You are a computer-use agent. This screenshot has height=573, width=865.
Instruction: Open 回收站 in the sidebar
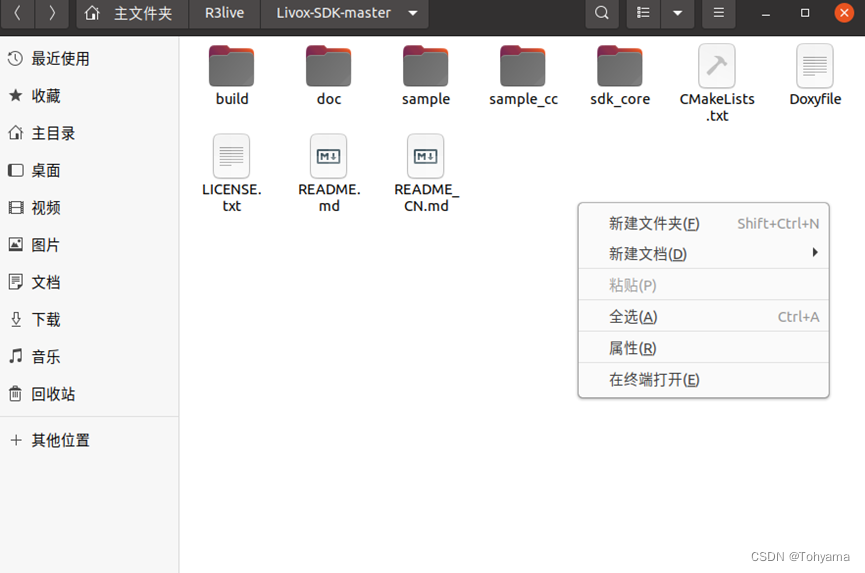coord(89,394)
